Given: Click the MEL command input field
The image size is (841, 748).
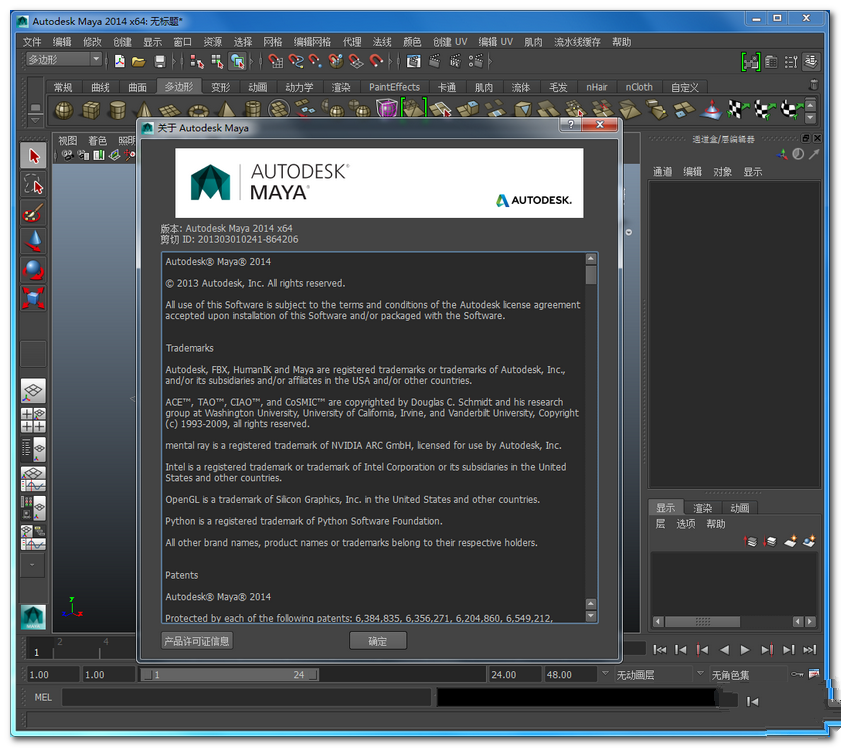Looking at the screenshot, I should click(247, 697).
